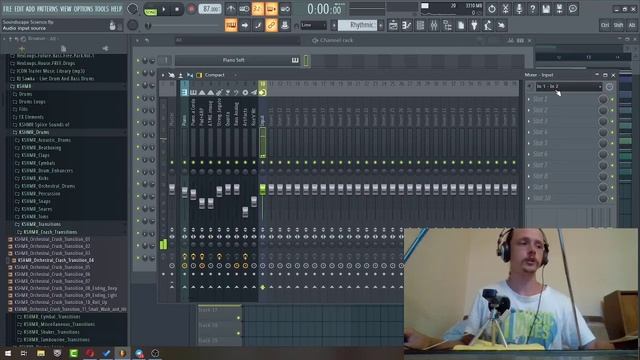Open the ADD menu
Viewport: 640px width, 360px height.
pyautogui.click(x=30, y=9)
